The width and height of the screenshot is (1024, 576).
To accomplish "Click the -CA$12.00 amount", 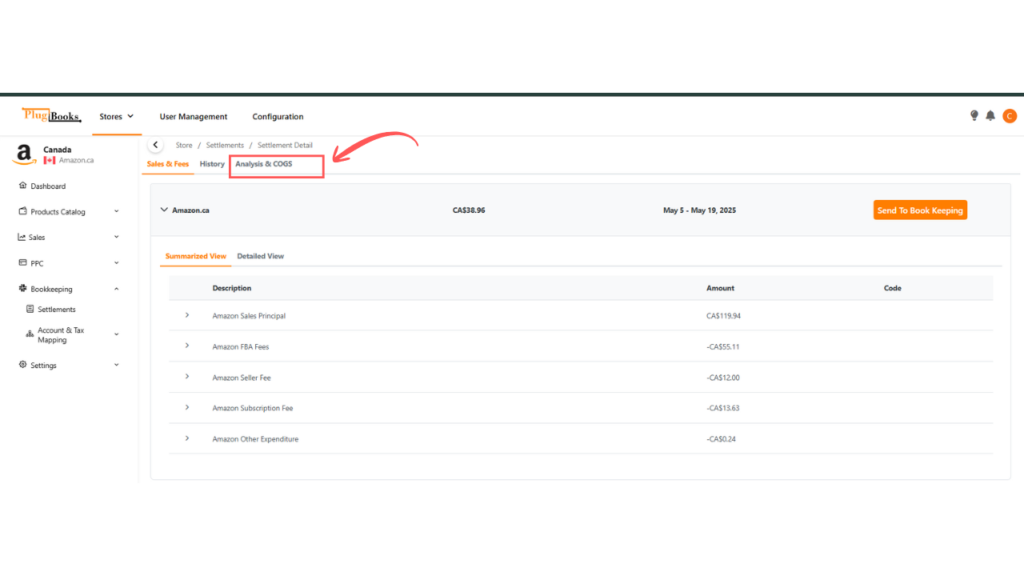I will click(722, 377).
